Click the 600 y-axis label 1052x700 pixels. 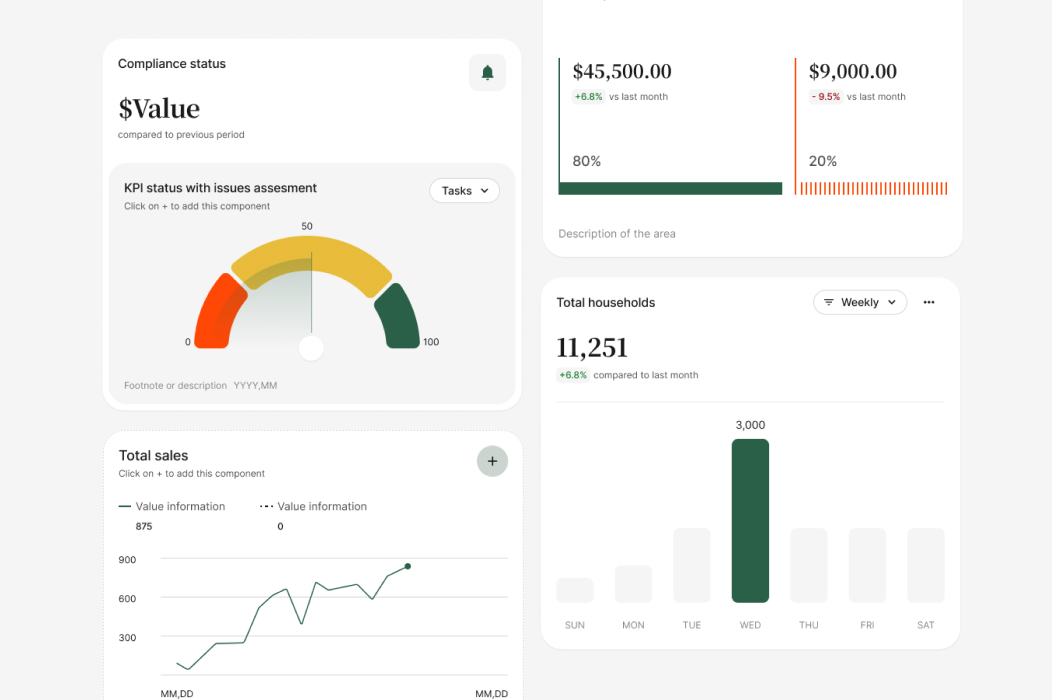point(127,598)
